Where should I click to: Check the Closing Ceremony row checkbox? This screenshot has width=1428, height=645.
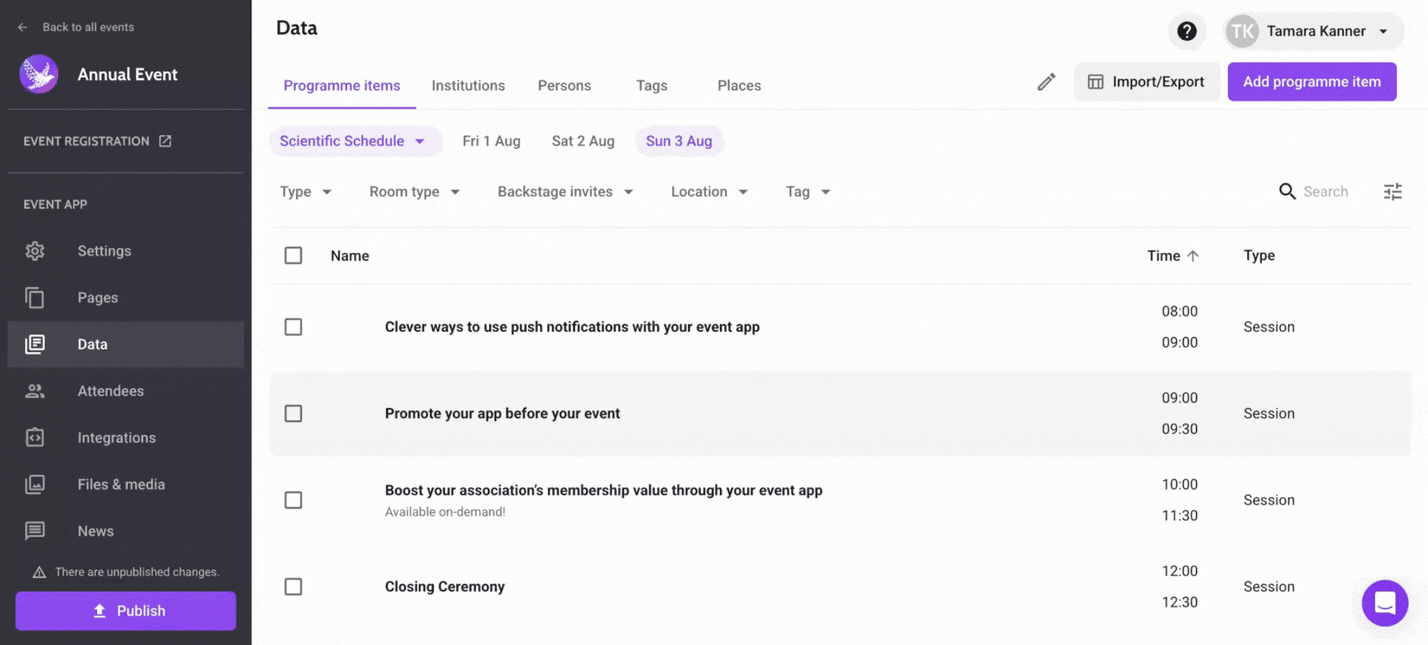(293, 587)
